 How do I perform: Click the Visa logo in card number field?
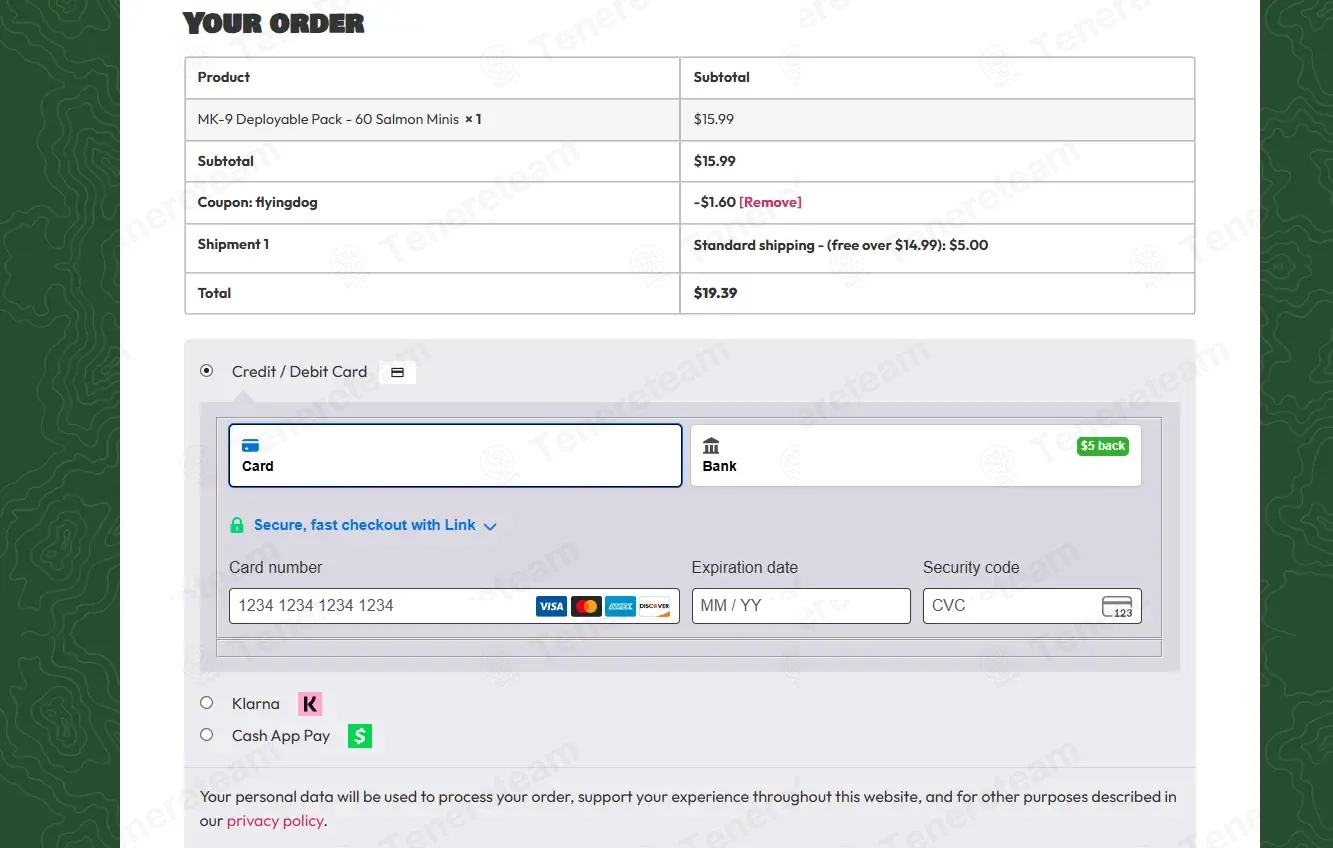551,606
